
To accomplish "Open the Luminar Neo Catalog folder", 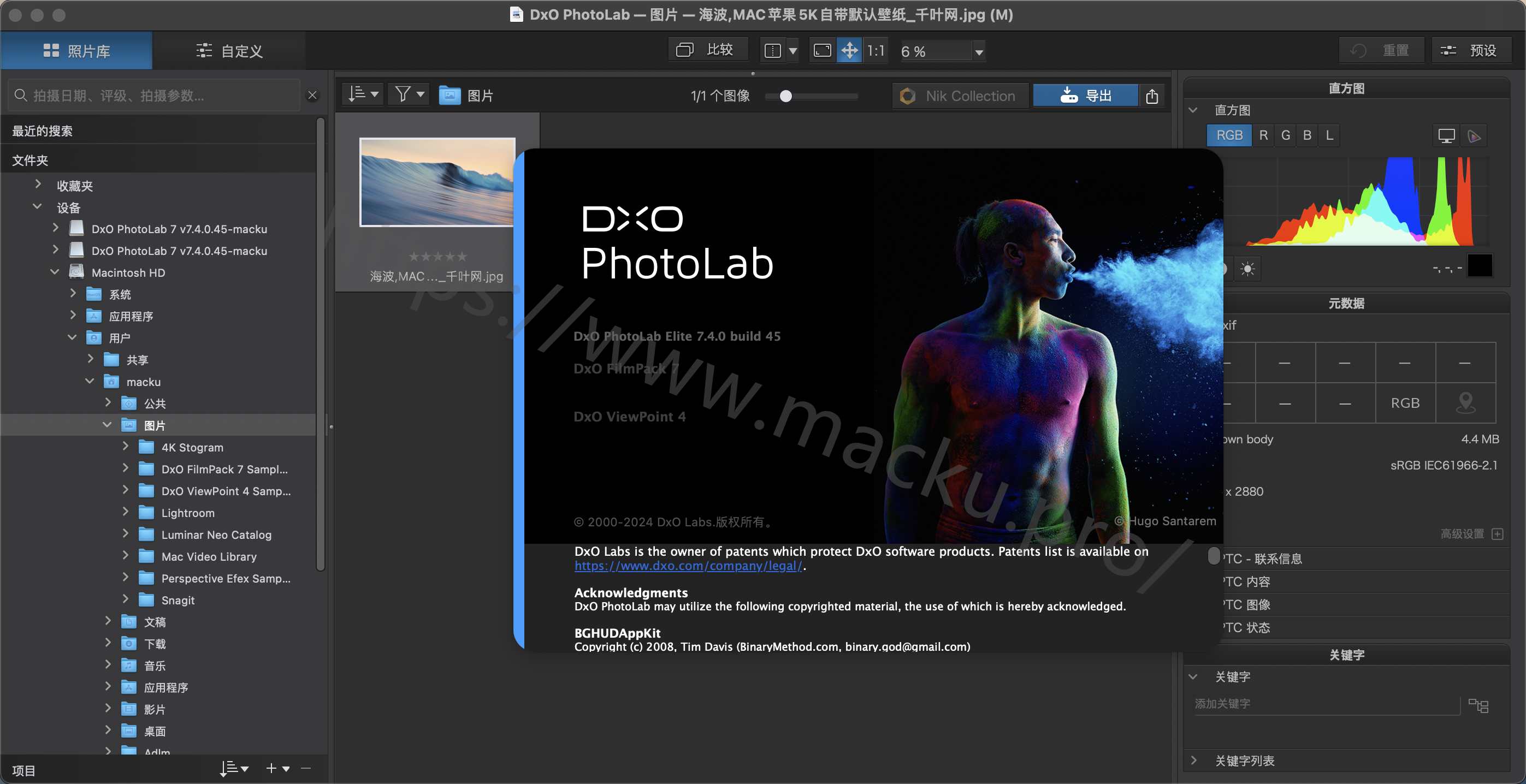I will [216, 534].
